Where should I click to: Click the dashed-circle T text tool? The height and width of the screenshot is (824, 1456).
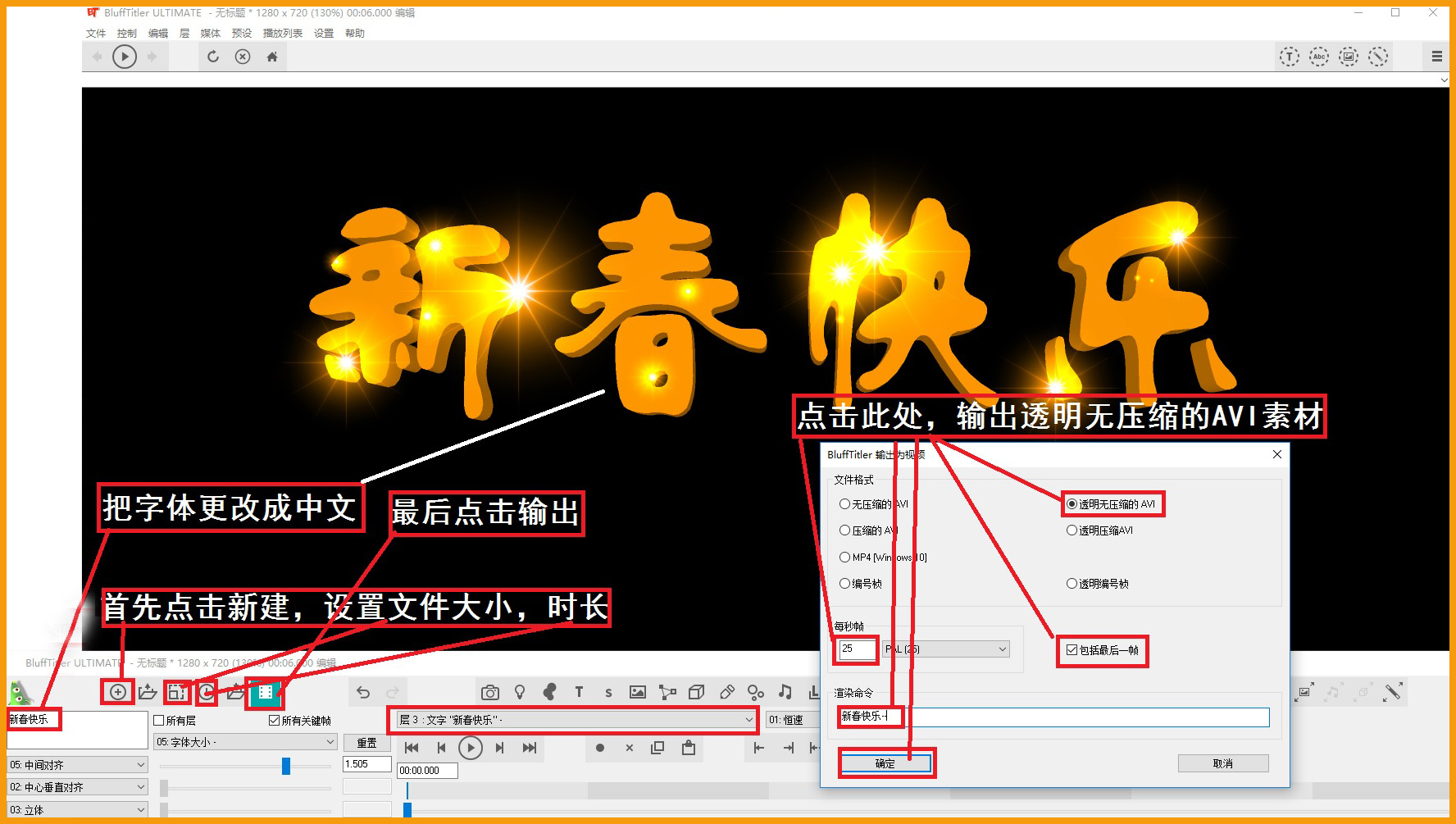pyautogui.click(x=1290, y=57)
